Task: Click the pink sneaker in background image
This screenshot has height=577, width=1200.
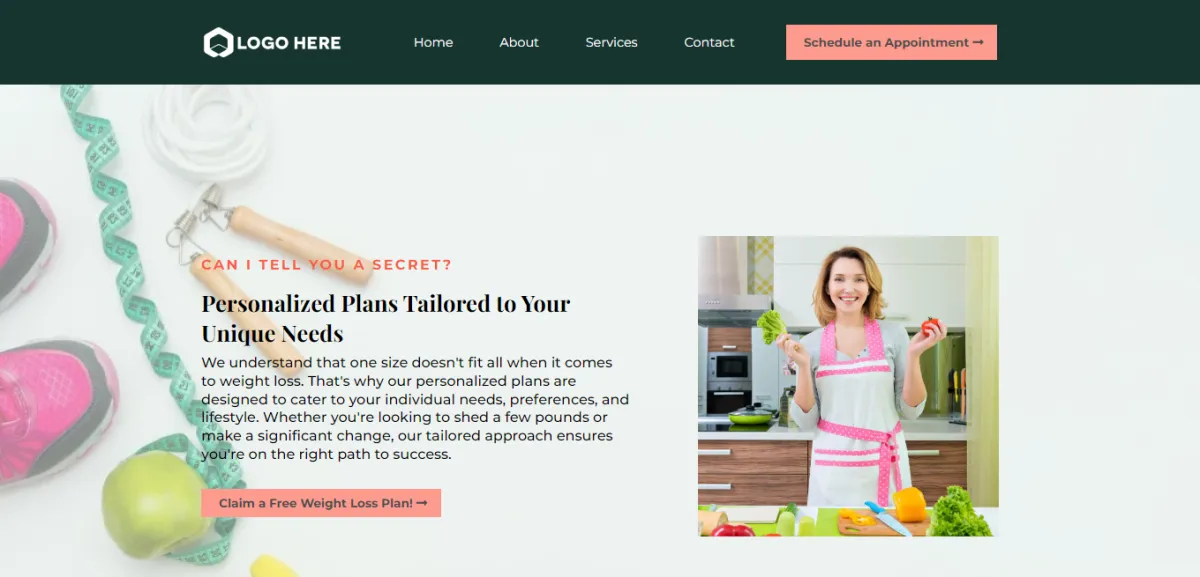Action: [55, 410]
